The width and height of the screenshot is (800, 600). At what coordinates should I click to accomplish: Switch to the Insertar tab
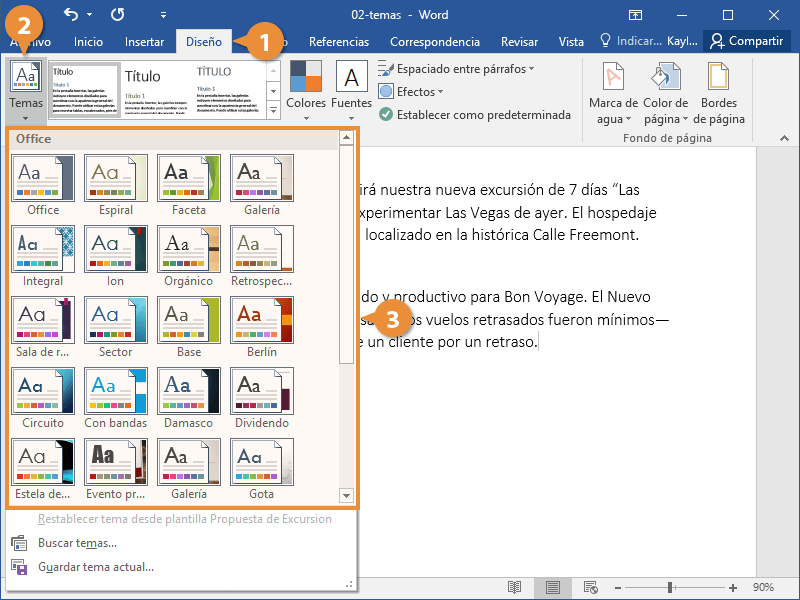(144, 41)
